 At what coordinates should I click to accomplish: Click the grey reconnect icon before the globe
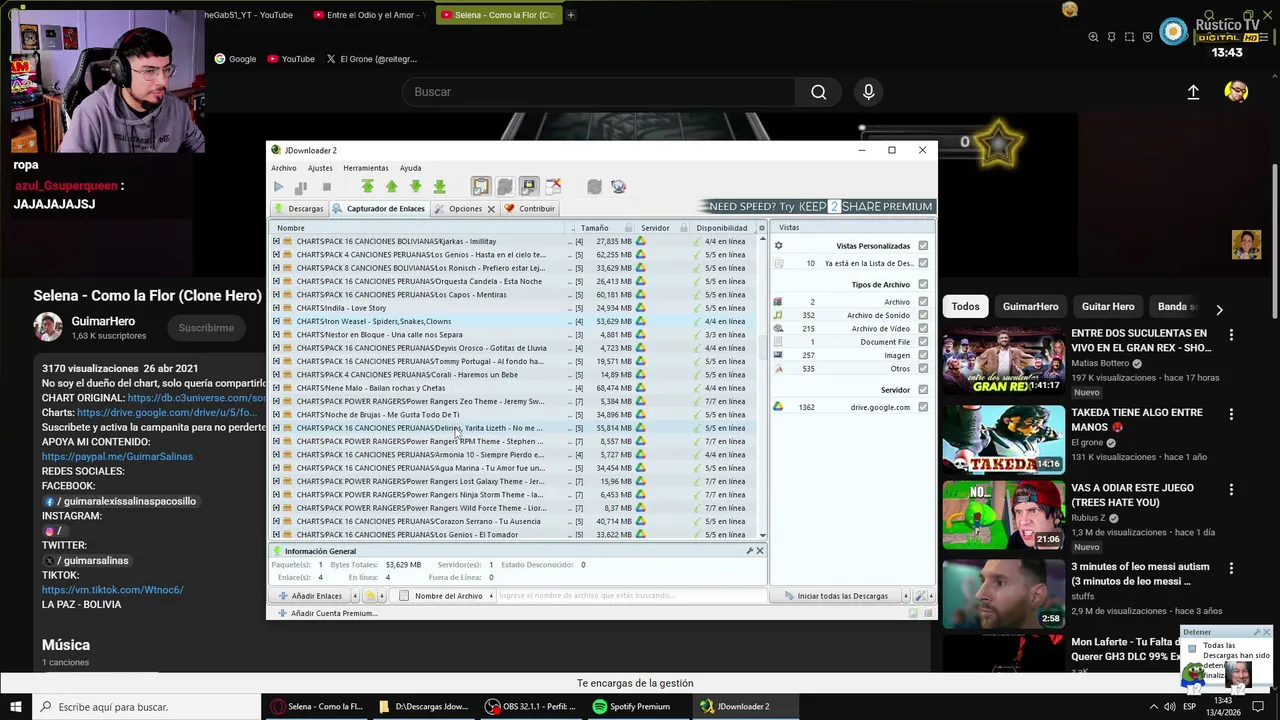coord(594,186)
